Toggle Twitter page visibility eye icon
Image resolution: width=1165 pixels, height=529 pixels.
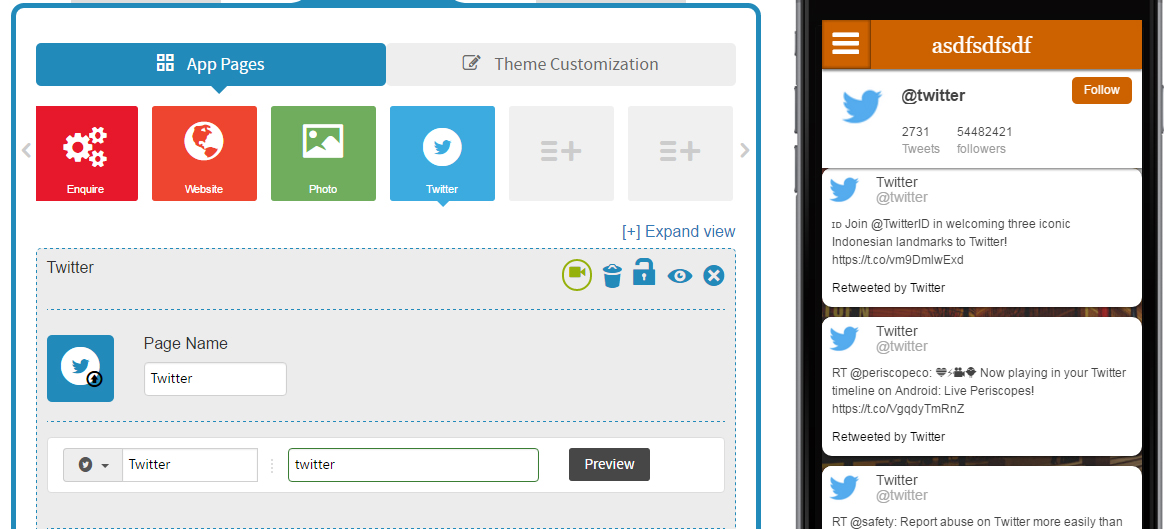tap(680, 276)
